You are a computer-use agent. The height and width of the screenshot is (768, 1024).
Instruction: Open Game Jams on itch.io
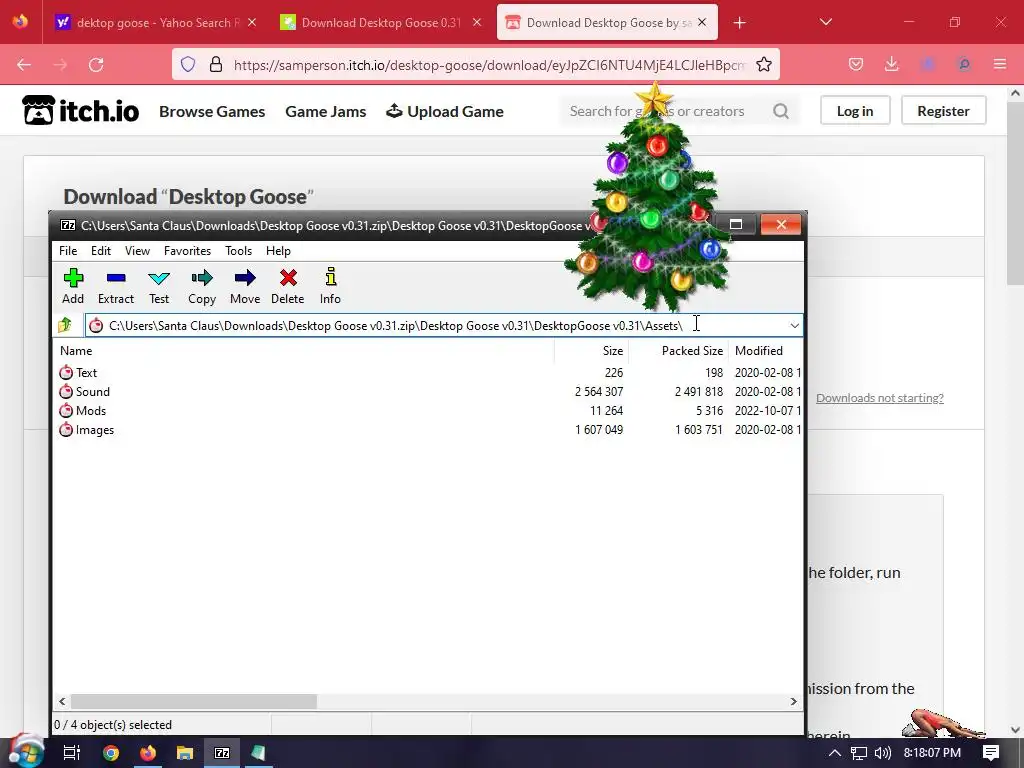point(325,112)
